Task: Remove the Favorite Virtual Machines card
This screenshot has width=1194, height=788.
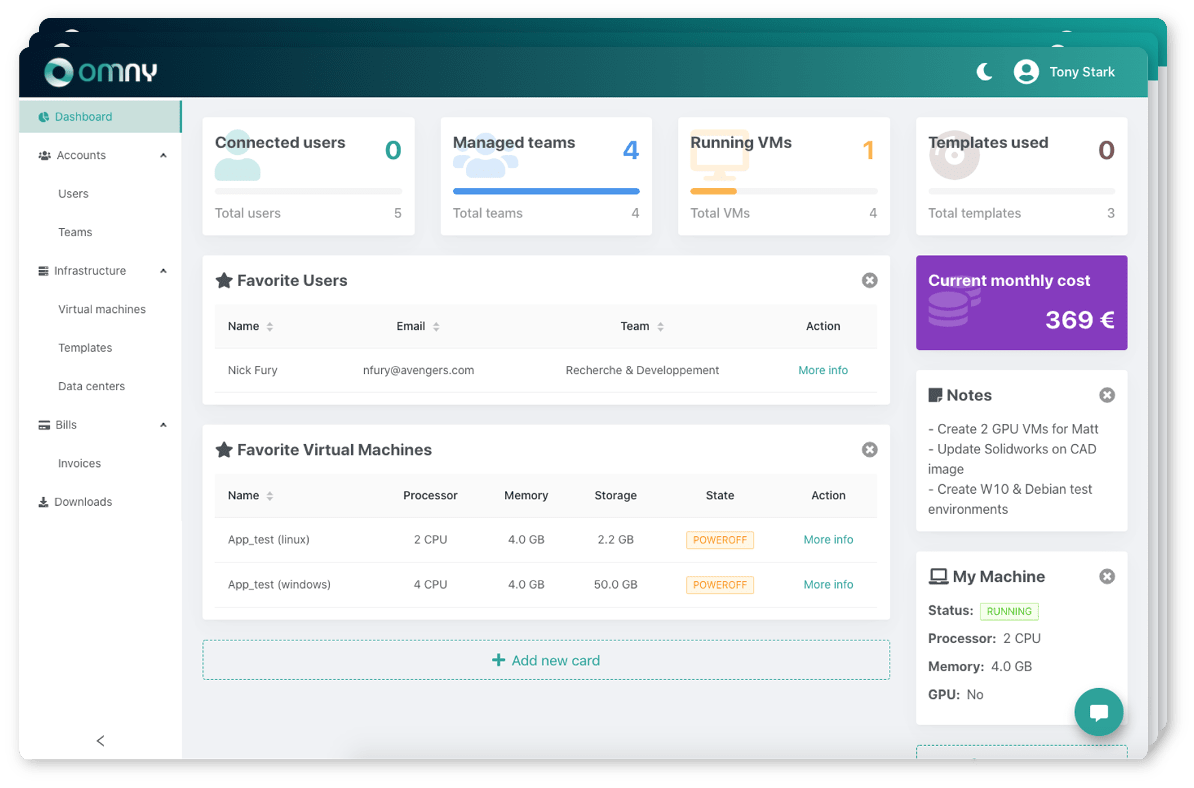Action: coord(870,449)
